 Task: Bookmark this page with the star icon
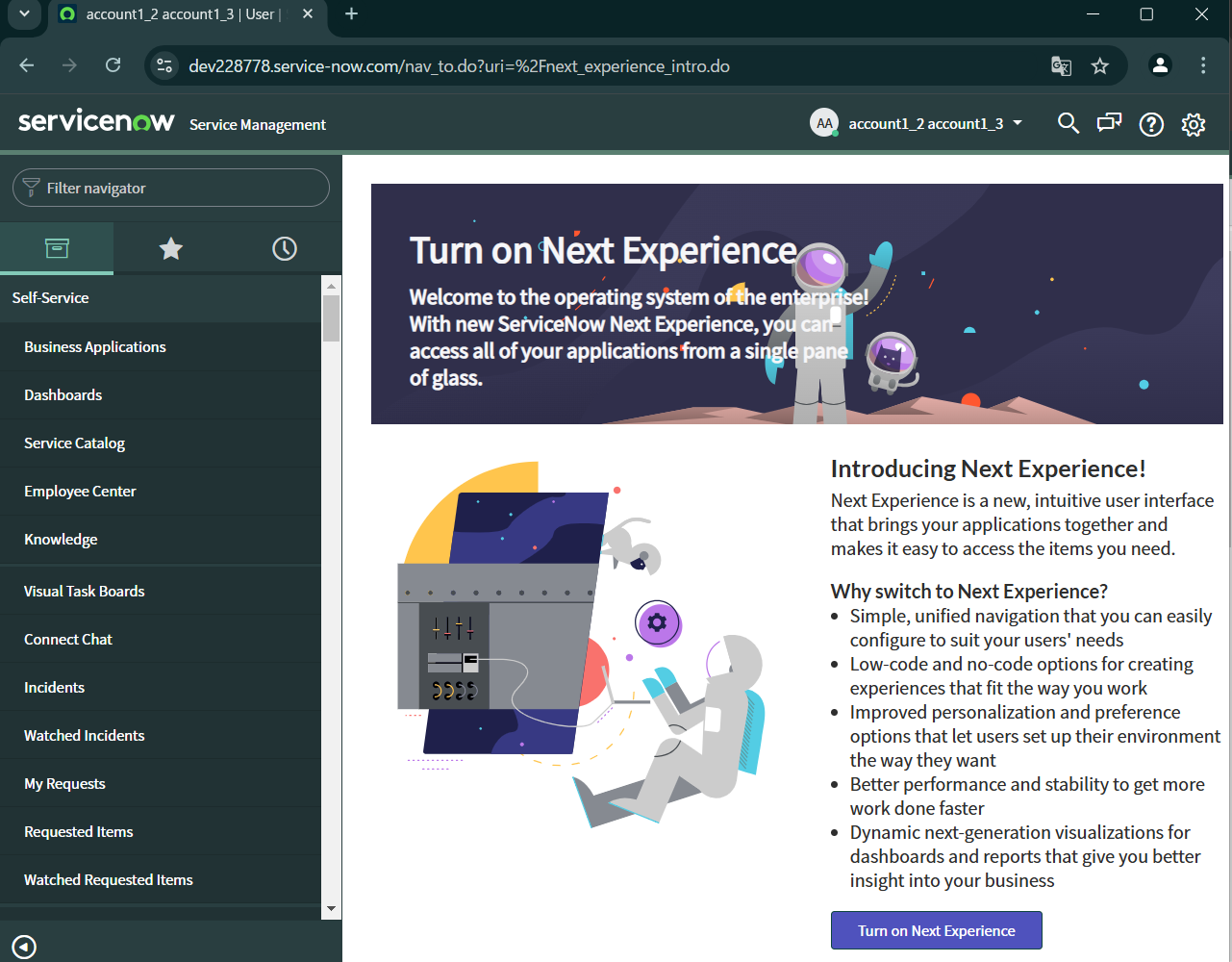pyautogui.click(x=1100, y=65)
